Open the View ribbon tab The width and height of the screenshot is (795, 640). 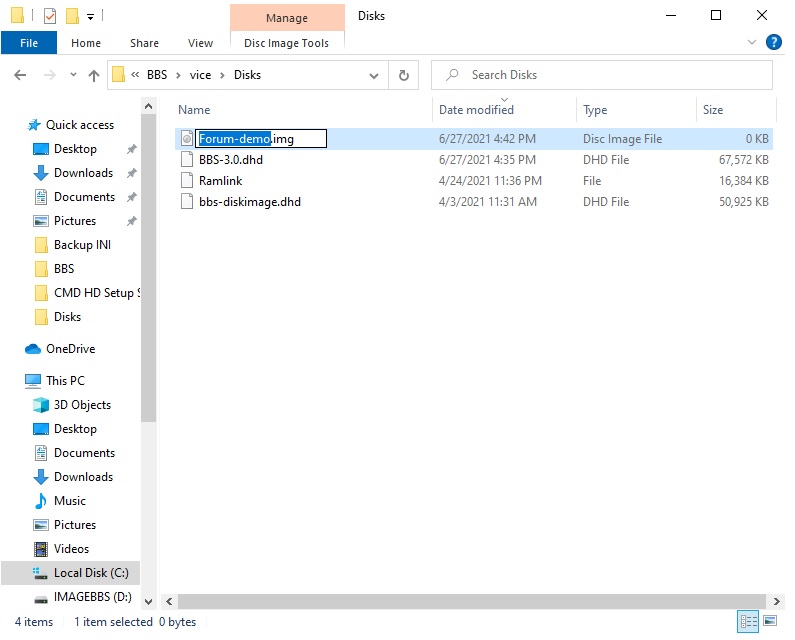click(x=200, y=43)
